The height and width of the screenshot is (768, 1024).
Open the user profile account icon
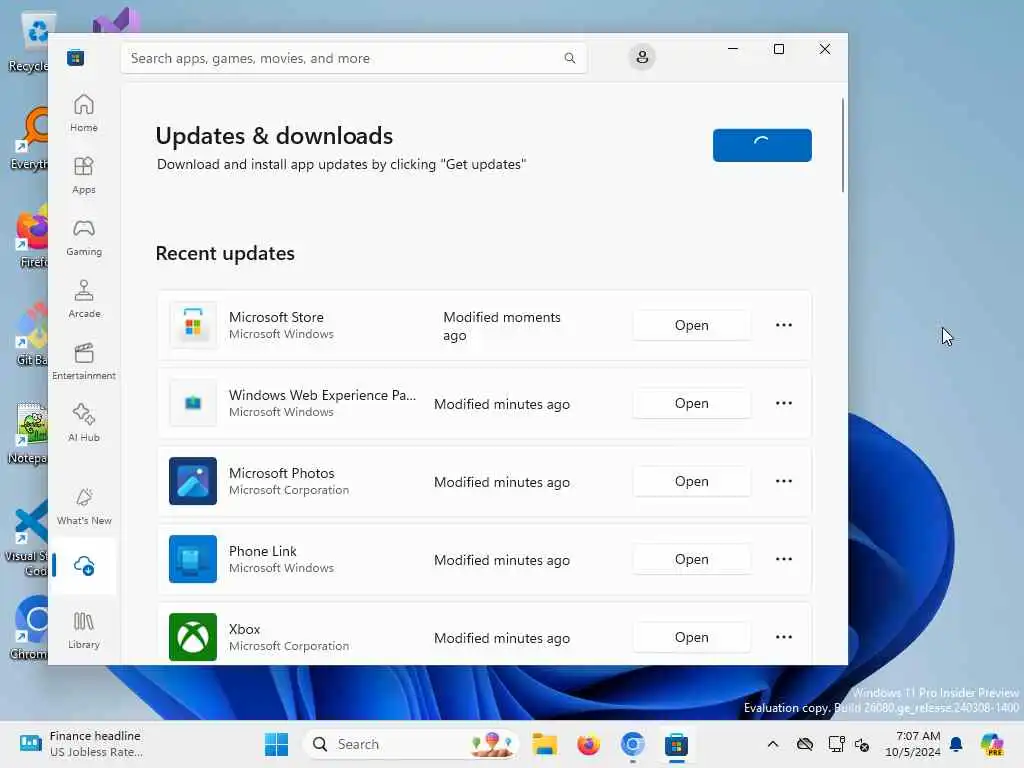pos(642,57)
